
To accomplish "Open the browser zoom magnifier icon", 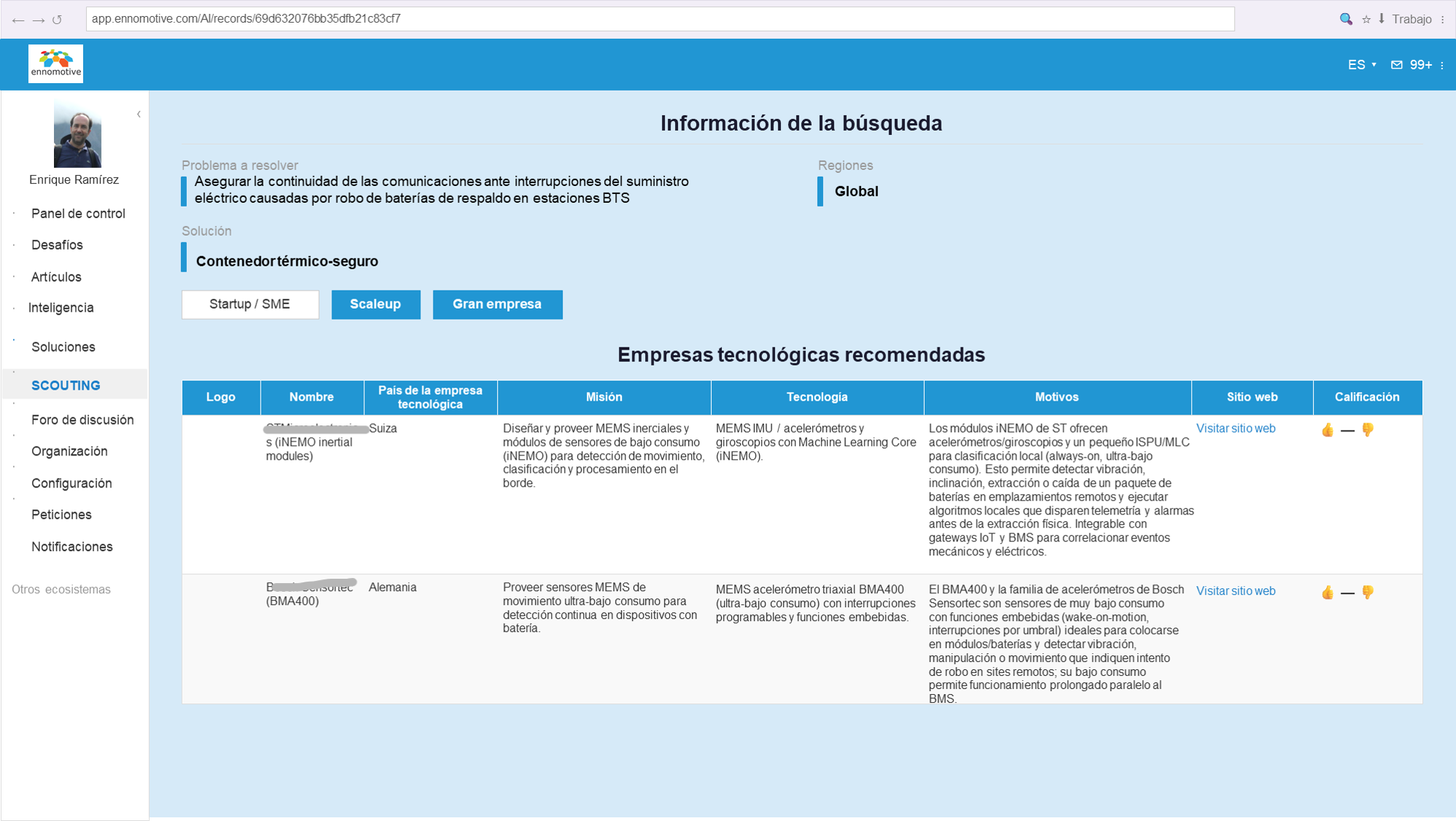I will click(x=1346, y=19).
